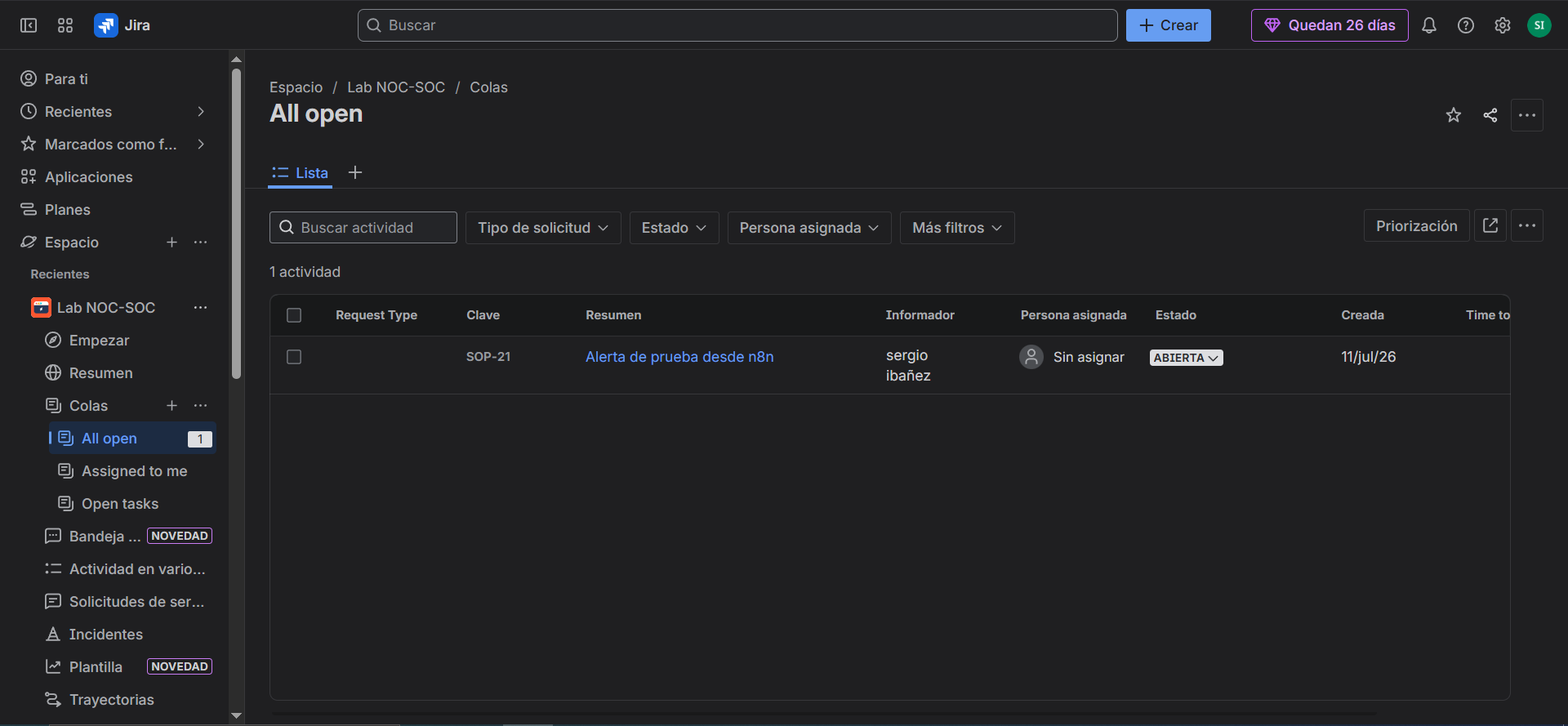Open the ABIERTA status dropdown
The image size is (1568, 726).
pos(1186,358)
